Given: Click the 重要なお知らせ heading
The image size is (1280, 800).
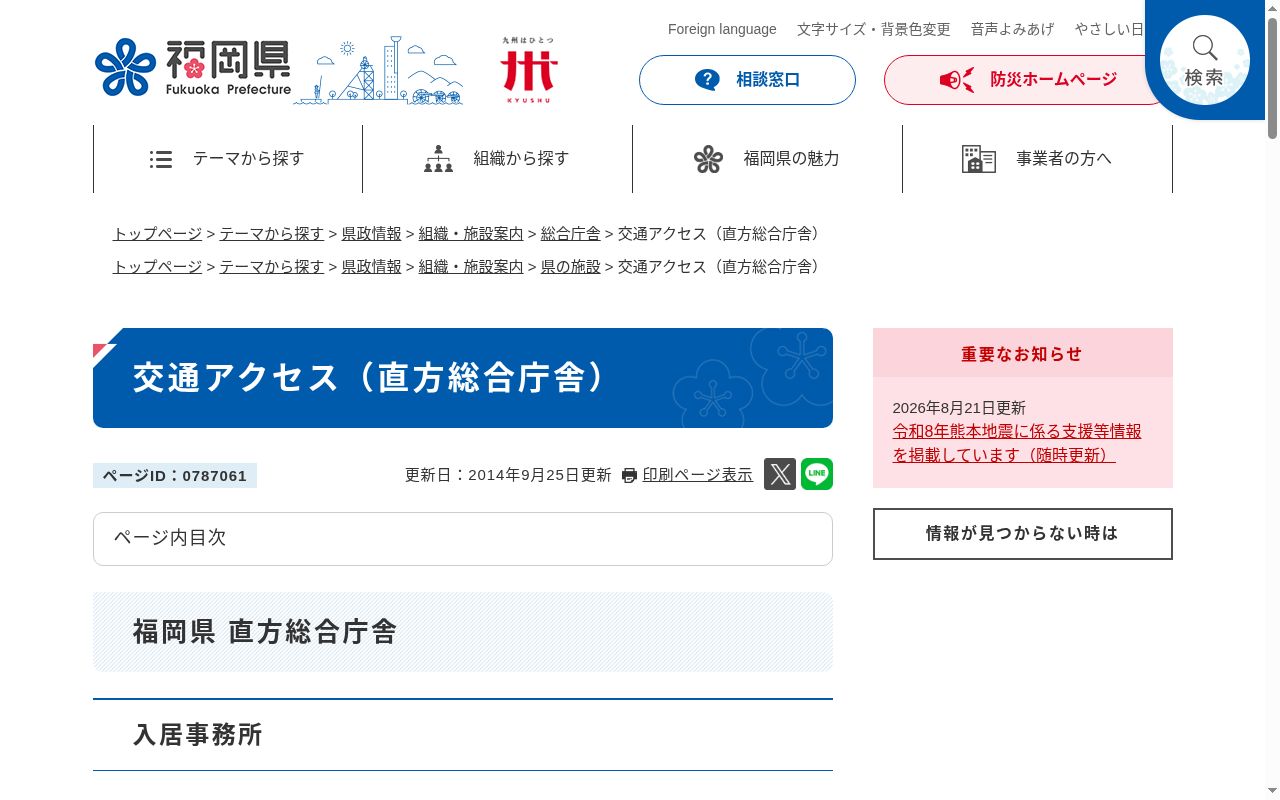Looking at the screenshot, I should coord(1022,354).
